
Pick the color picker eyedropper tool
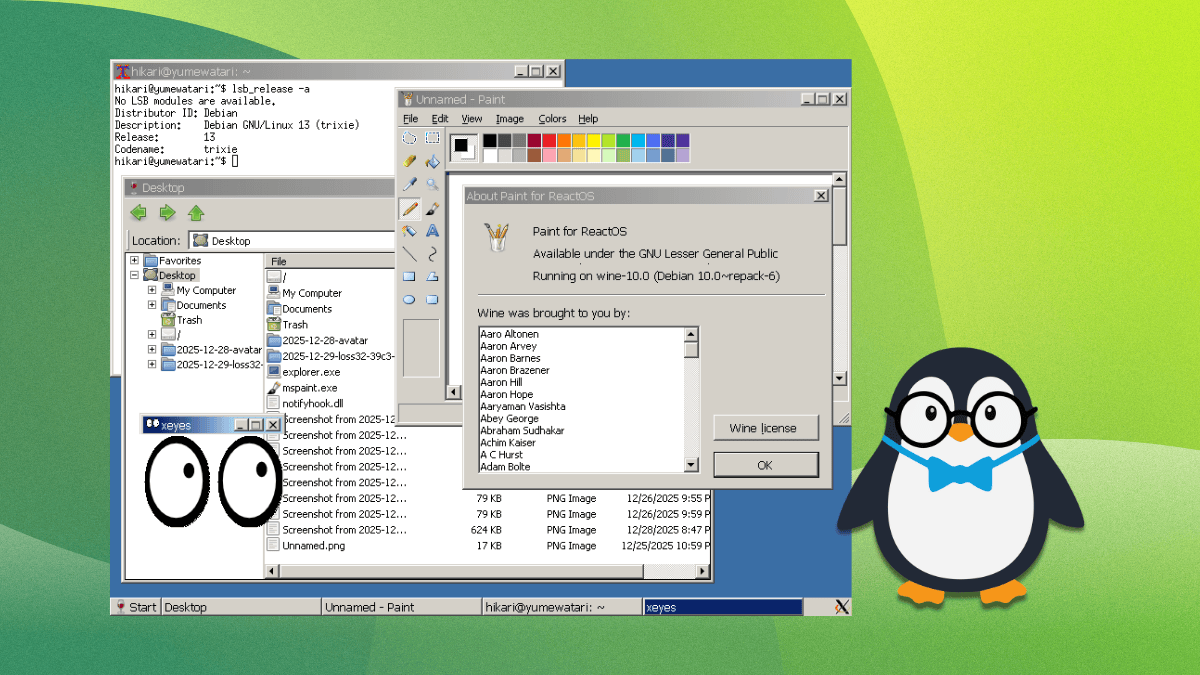click(409, 184)
